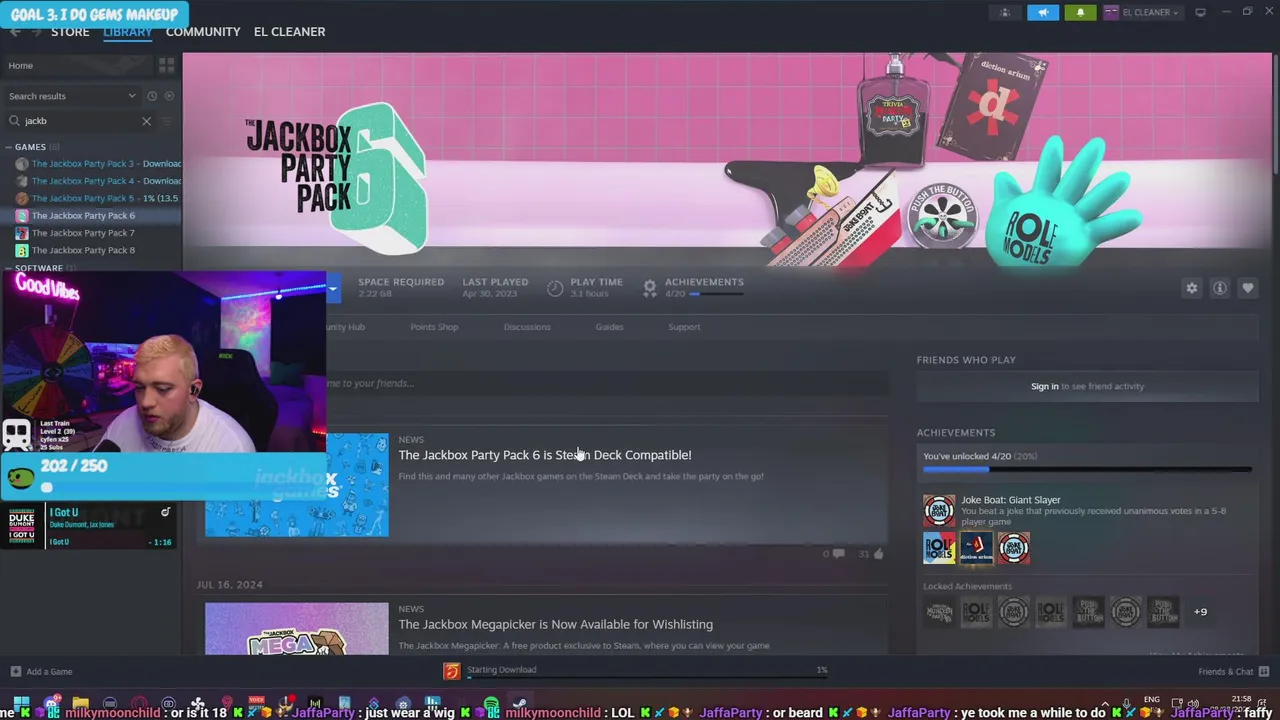Open the Jackbox Megapicker news headline
The image size is (1280, 720).
click(x=556, y=624)
